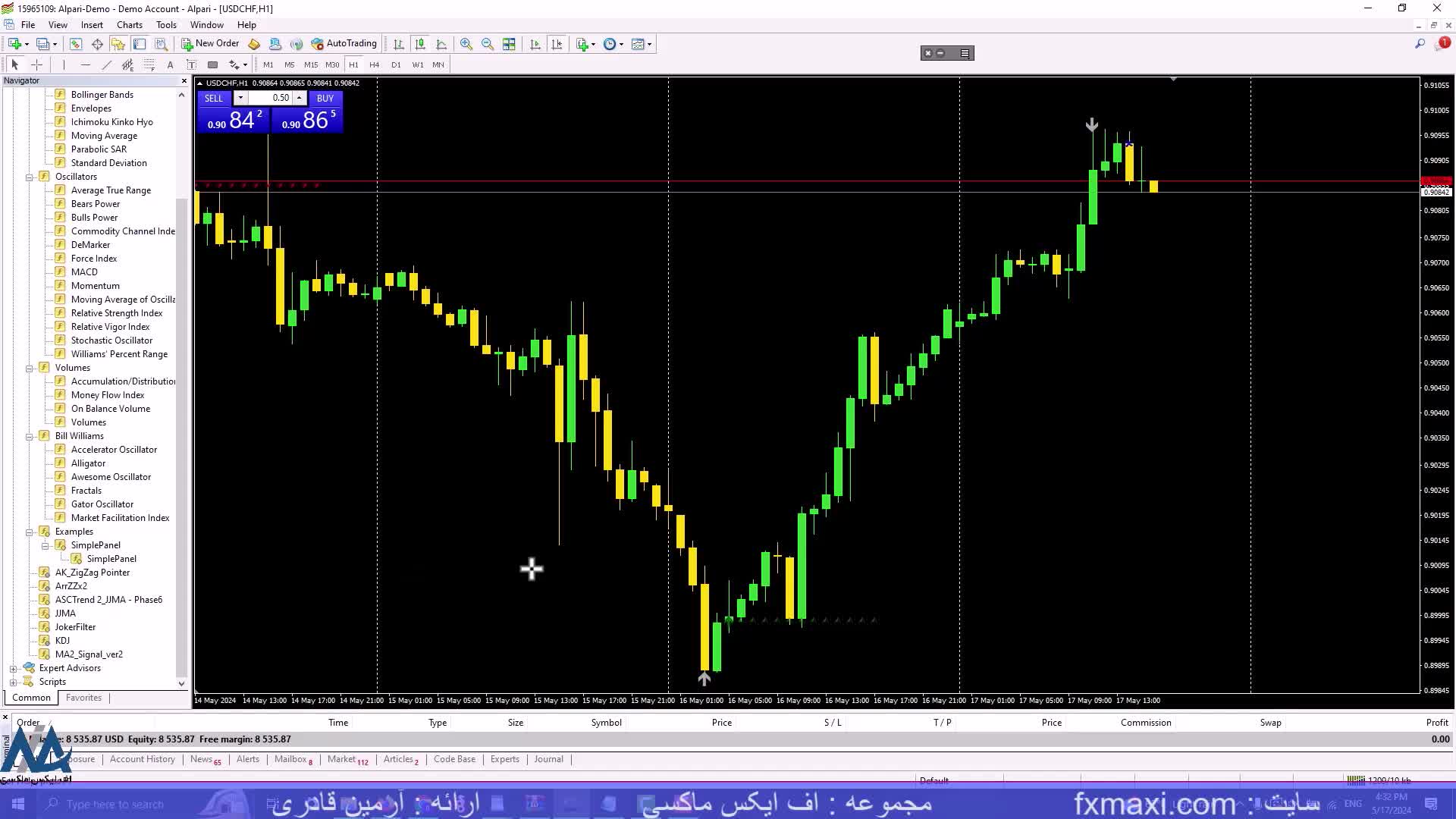This screenshot has width=1456, height=819.
Task: Switch chart to candlestick display
Action: [x=420, y=44]
